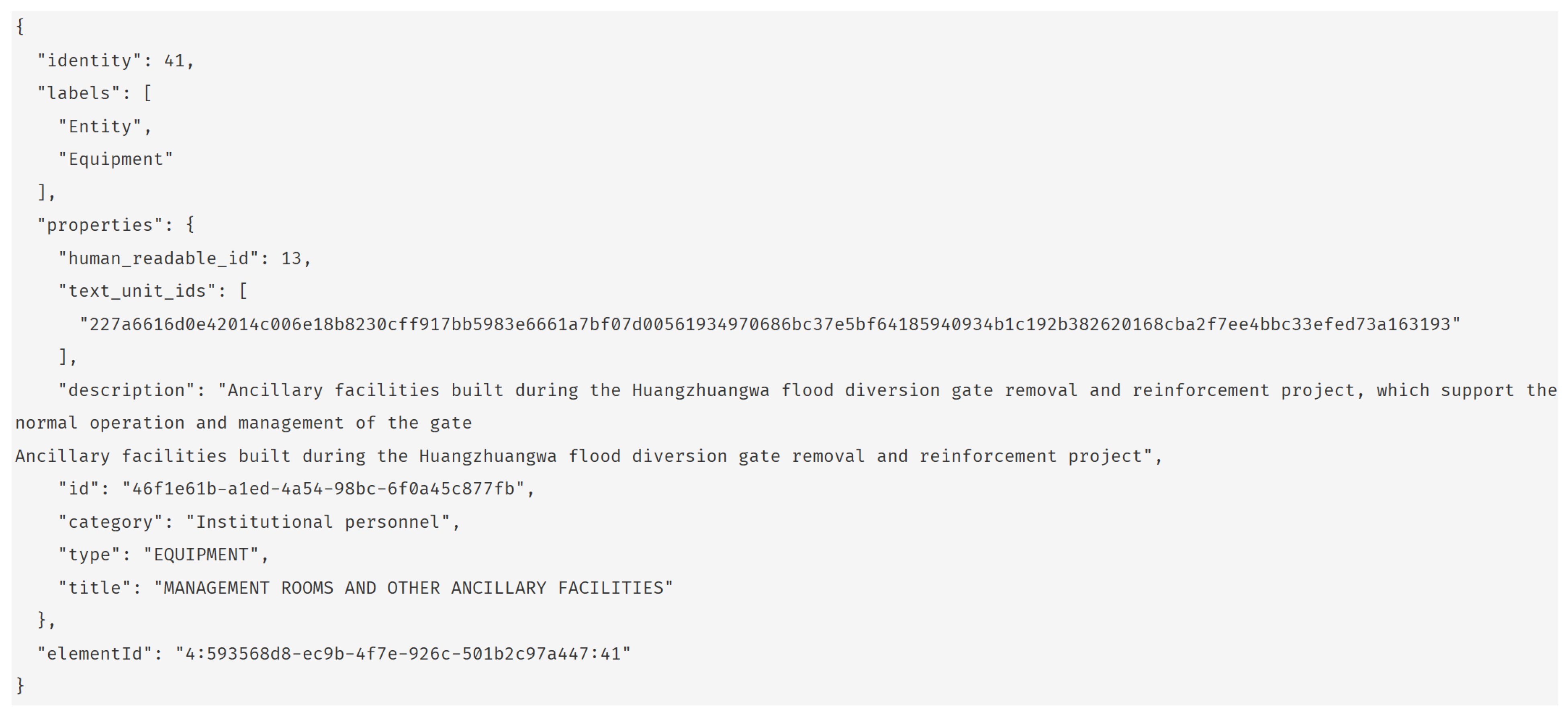Click the "human_readable_id" key
This screenshot has height=715, width=1568.
click(x=158, y=259)
